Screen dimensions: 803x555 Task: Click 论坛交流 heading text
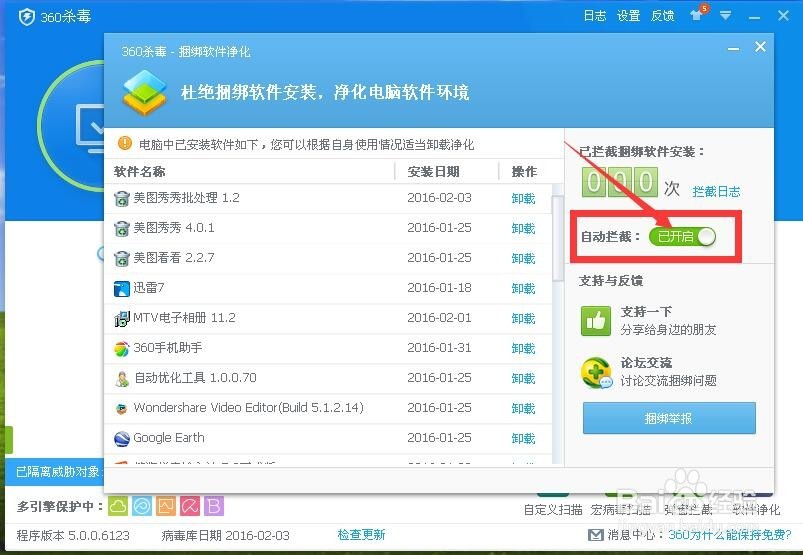pos(646,362)
